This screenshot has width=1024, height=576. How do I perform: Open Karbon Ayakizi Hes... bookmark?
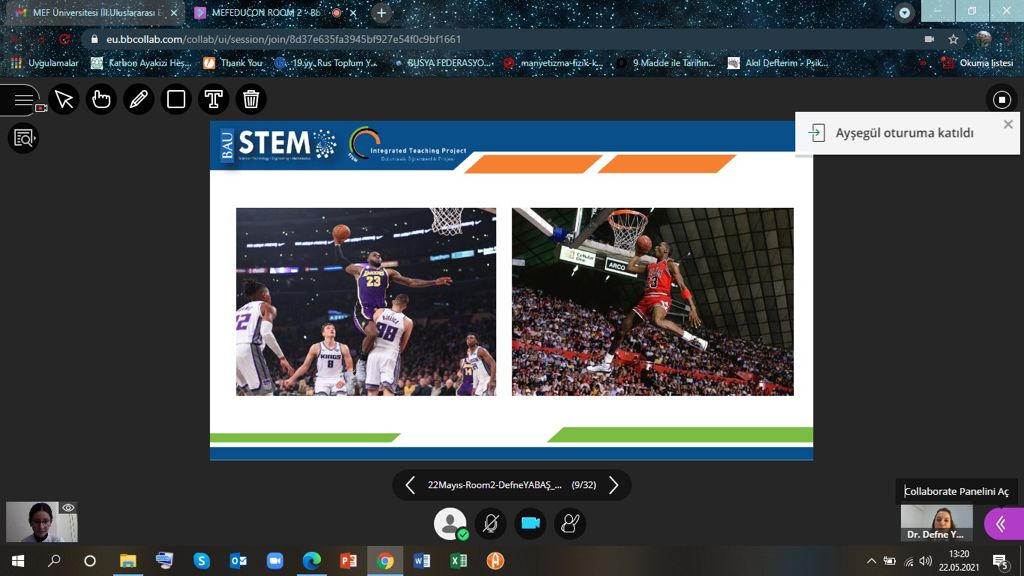coord(141,63)
